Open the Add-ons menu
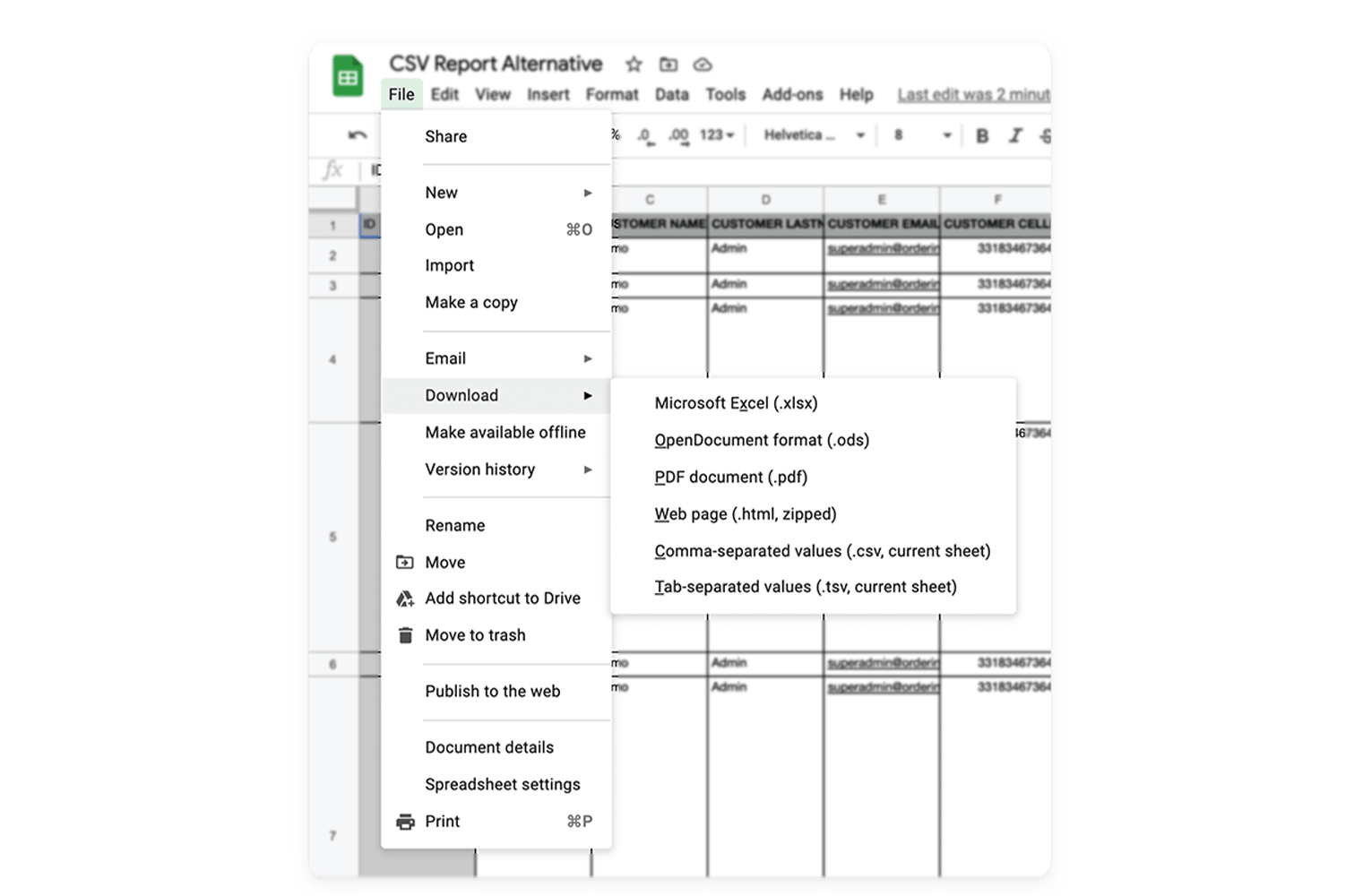Screen dimensions: 1363x896 pos(792,94)
